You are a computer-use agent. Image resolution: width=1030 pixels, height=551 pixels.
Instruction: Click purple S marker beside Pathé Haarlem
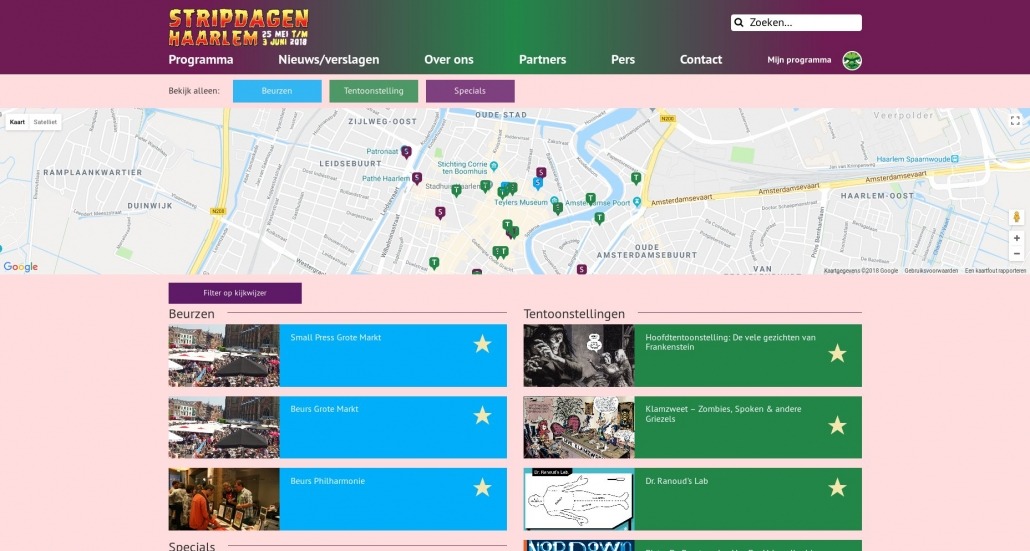[416, 178]
